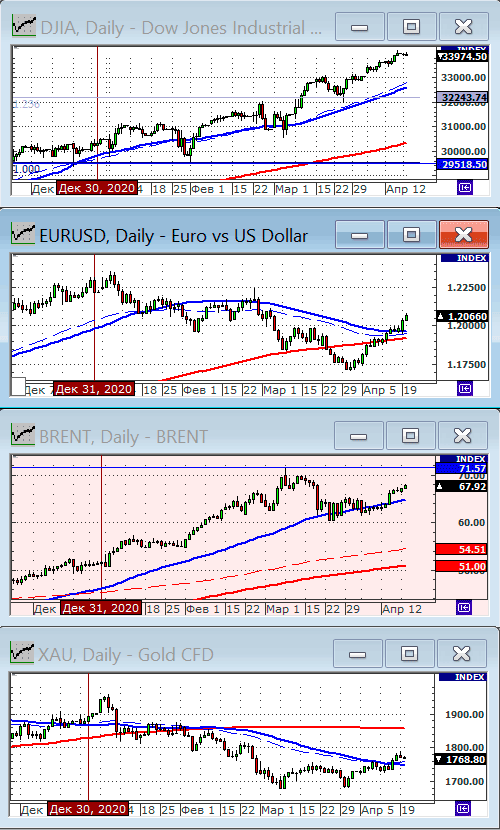
Task: Minimize the XAU Gold CFD window
Action: pos(357,653)
